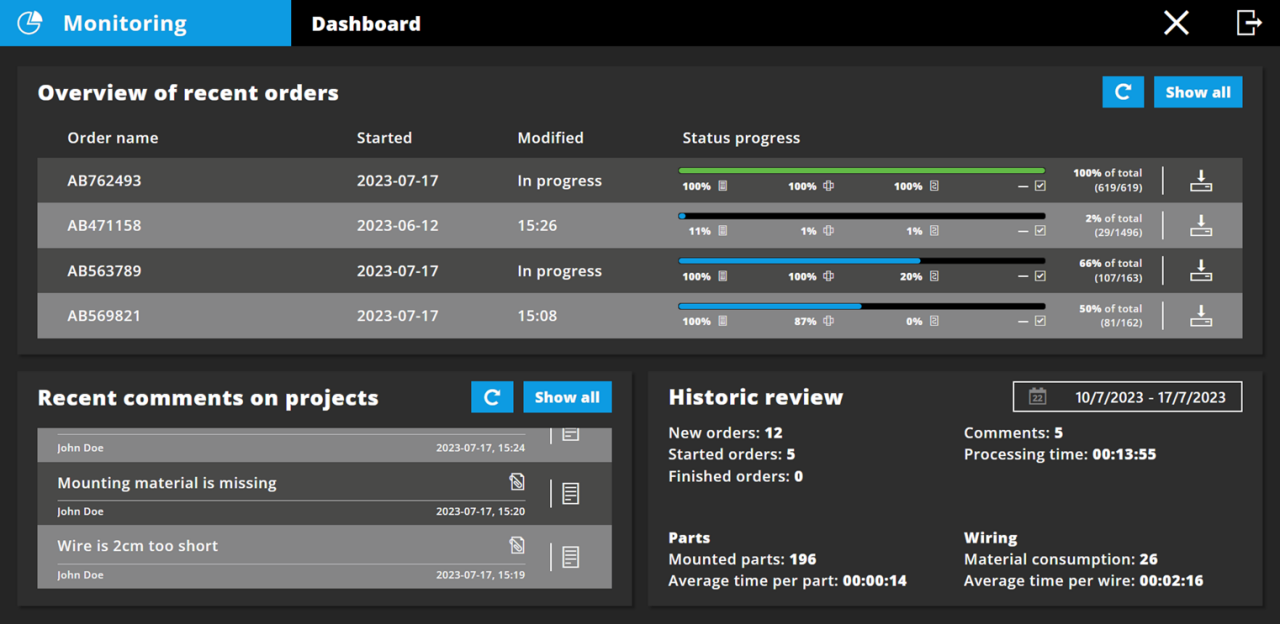1280x624 pixels.
Task: Toggle the checkbox in the AB762493 status row
Action: coord(1040,187)
